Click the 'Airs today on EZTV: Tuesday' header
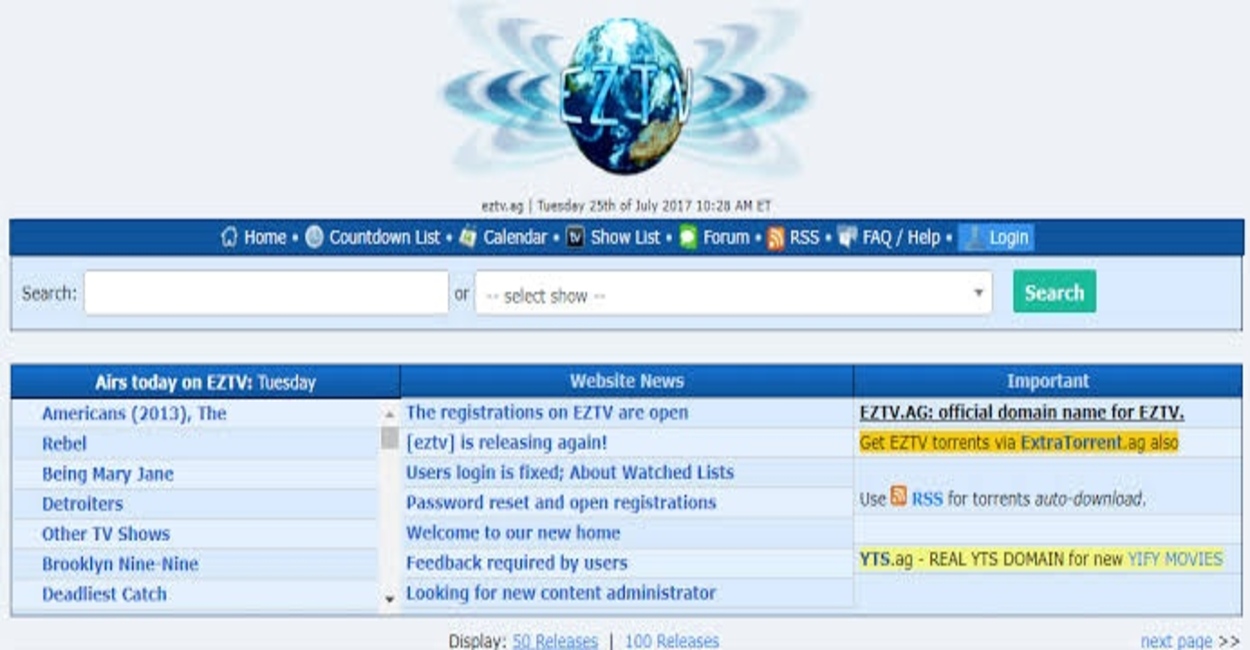The height and width of the screenshot is (650, 1250). point(205,382)
